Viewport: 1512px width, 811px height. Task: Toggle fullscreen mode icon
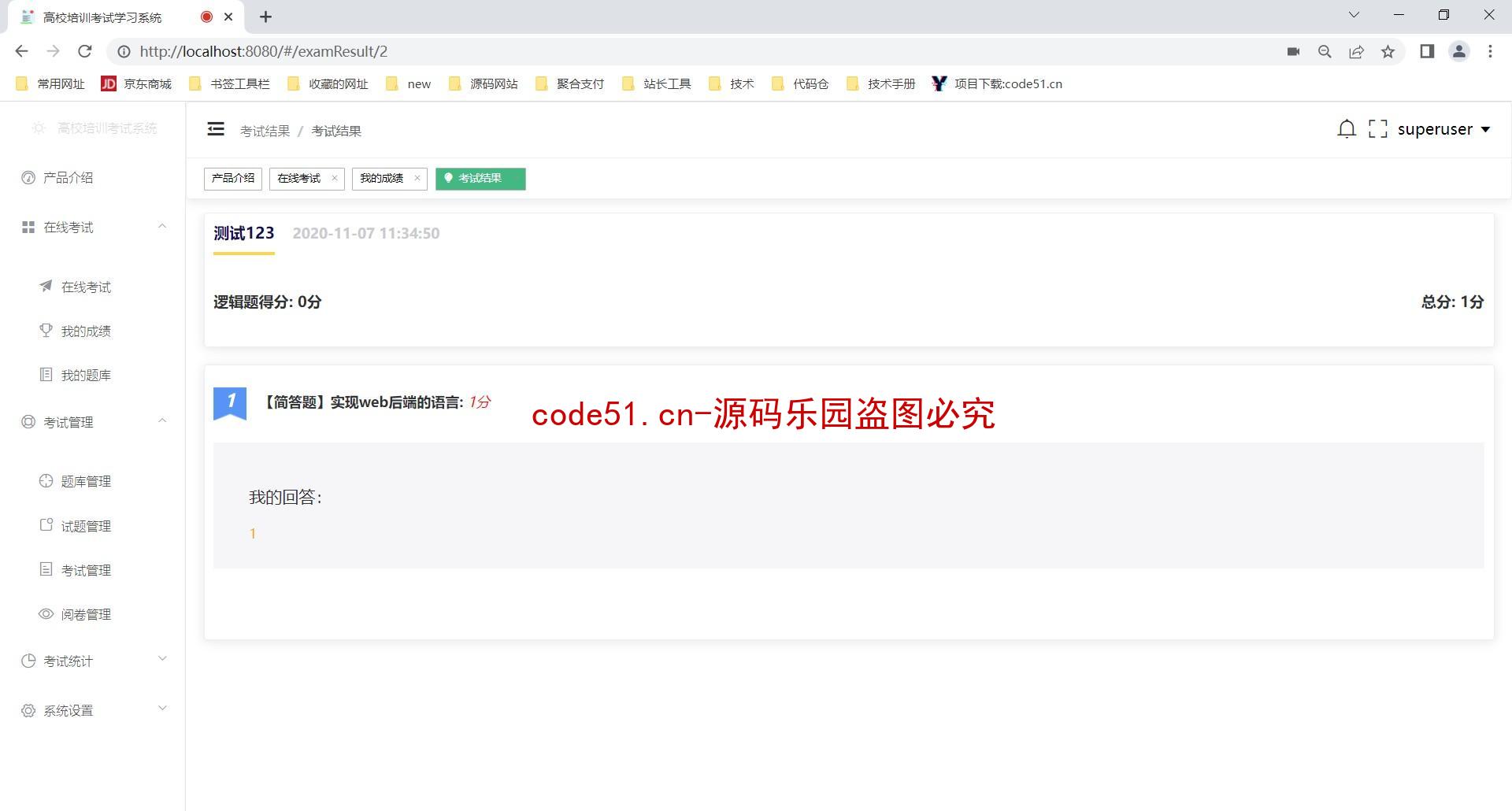click(1378, 129)
